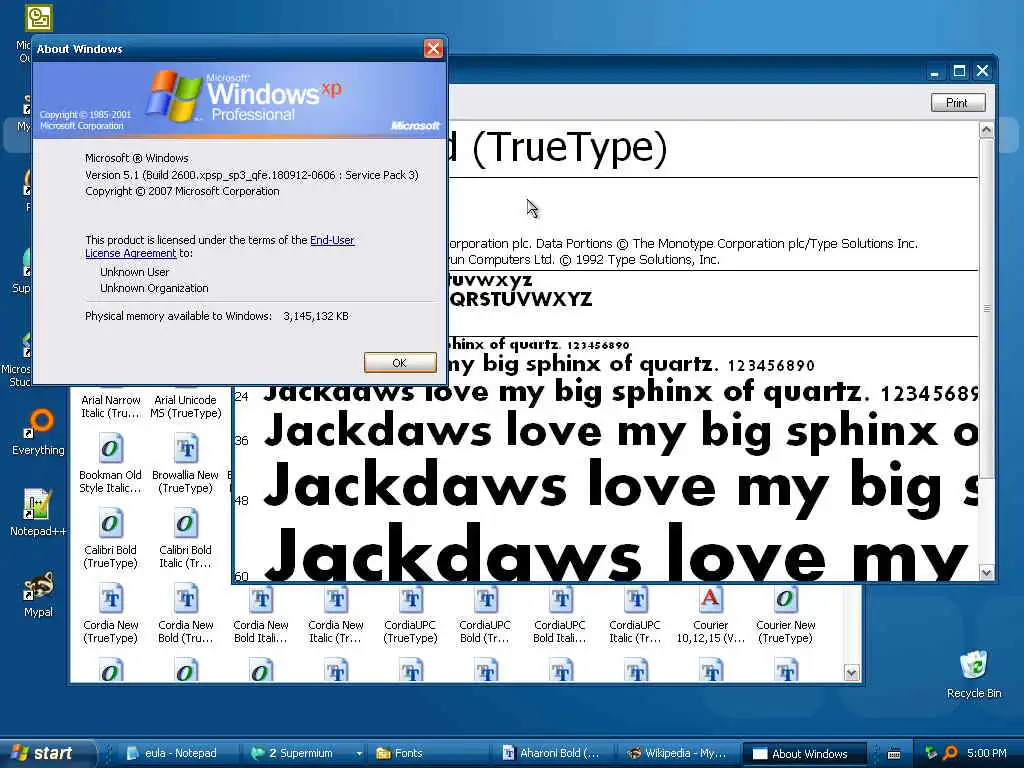Open the top-left Outlook desktop icon
The width and height of the screenshot is (1024, 768).
(x=38, y=18)
